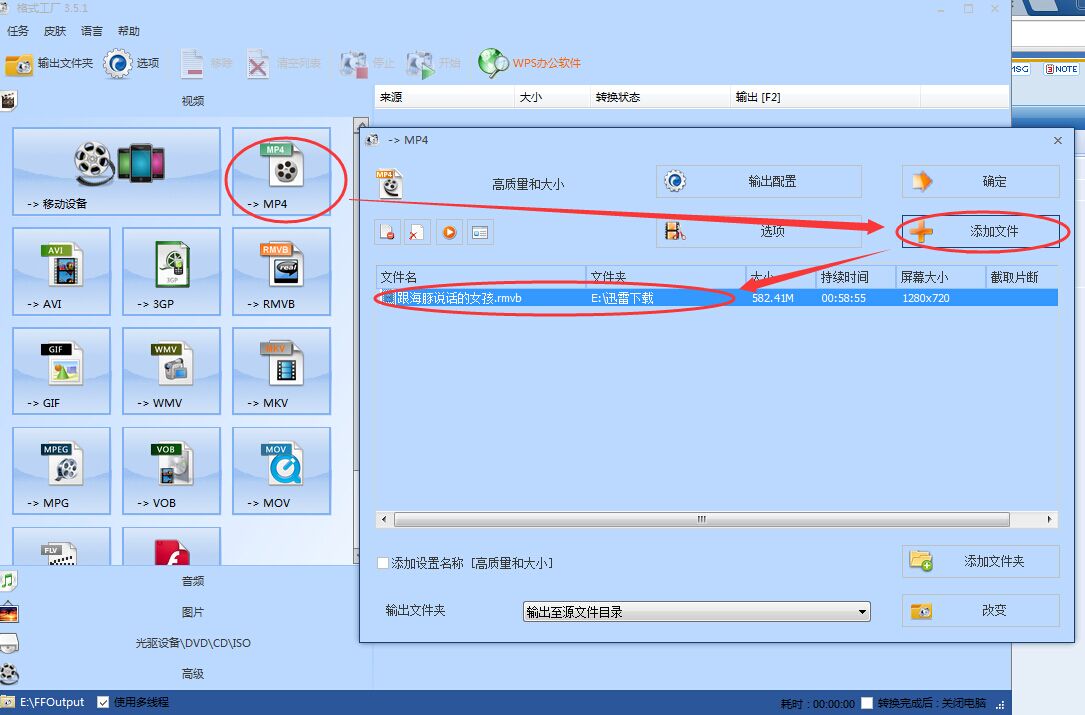The height and width of the screenshot is (715, 1085).
Task: Open the 任务 menu
Action: pyautogui.click(x=17, y=31)
